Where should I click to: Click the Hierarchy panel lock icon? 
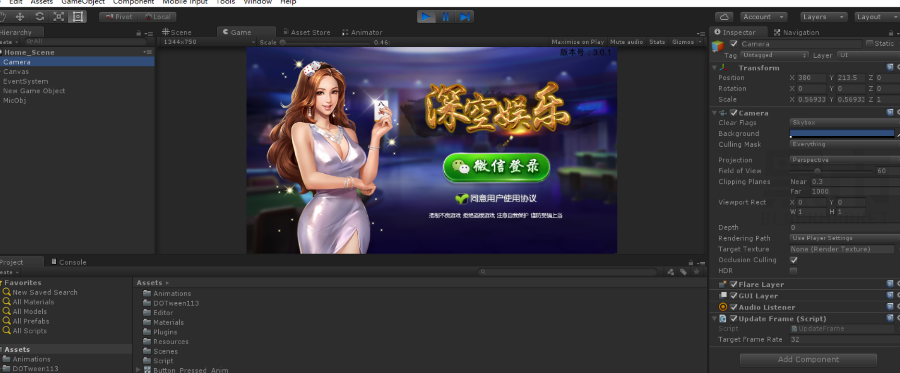pos(138,33)
